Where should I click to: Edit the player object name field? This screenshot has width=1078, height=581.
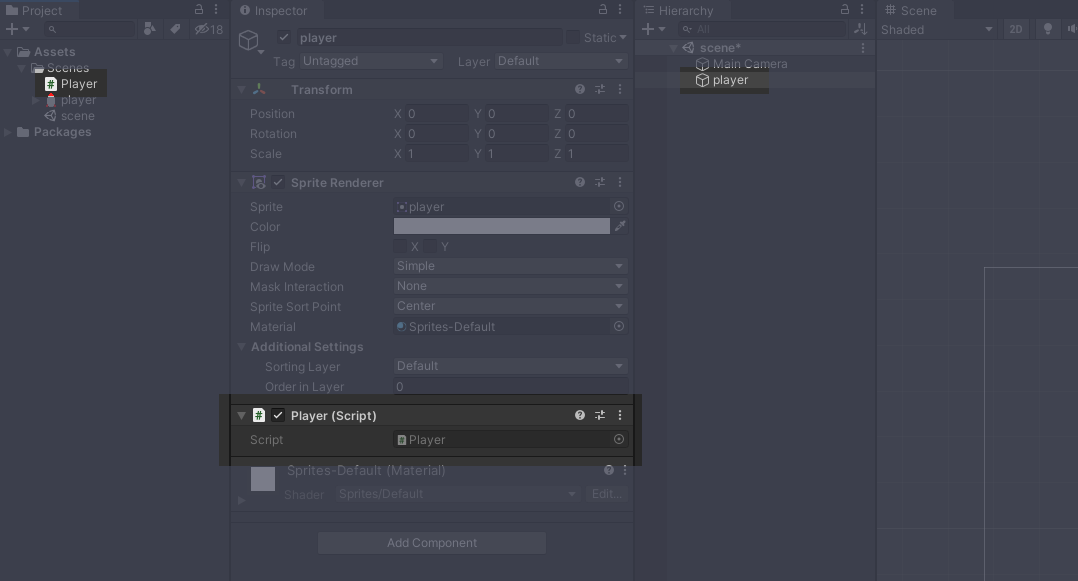coord(429,38)
